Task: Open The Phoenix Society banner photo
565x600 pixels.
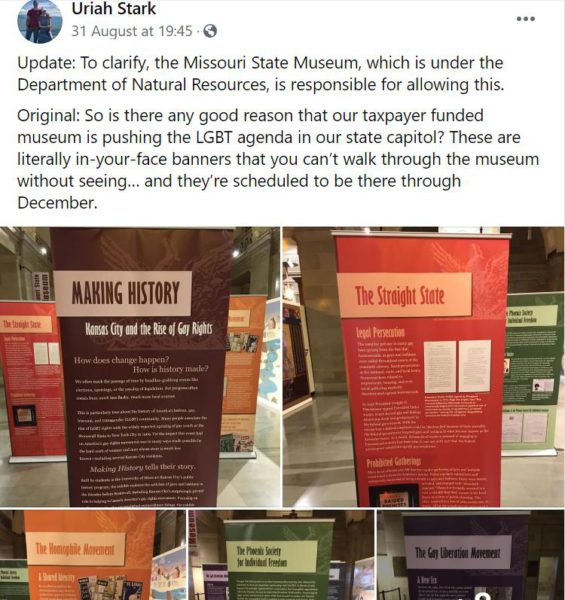Action: (282, 555)
